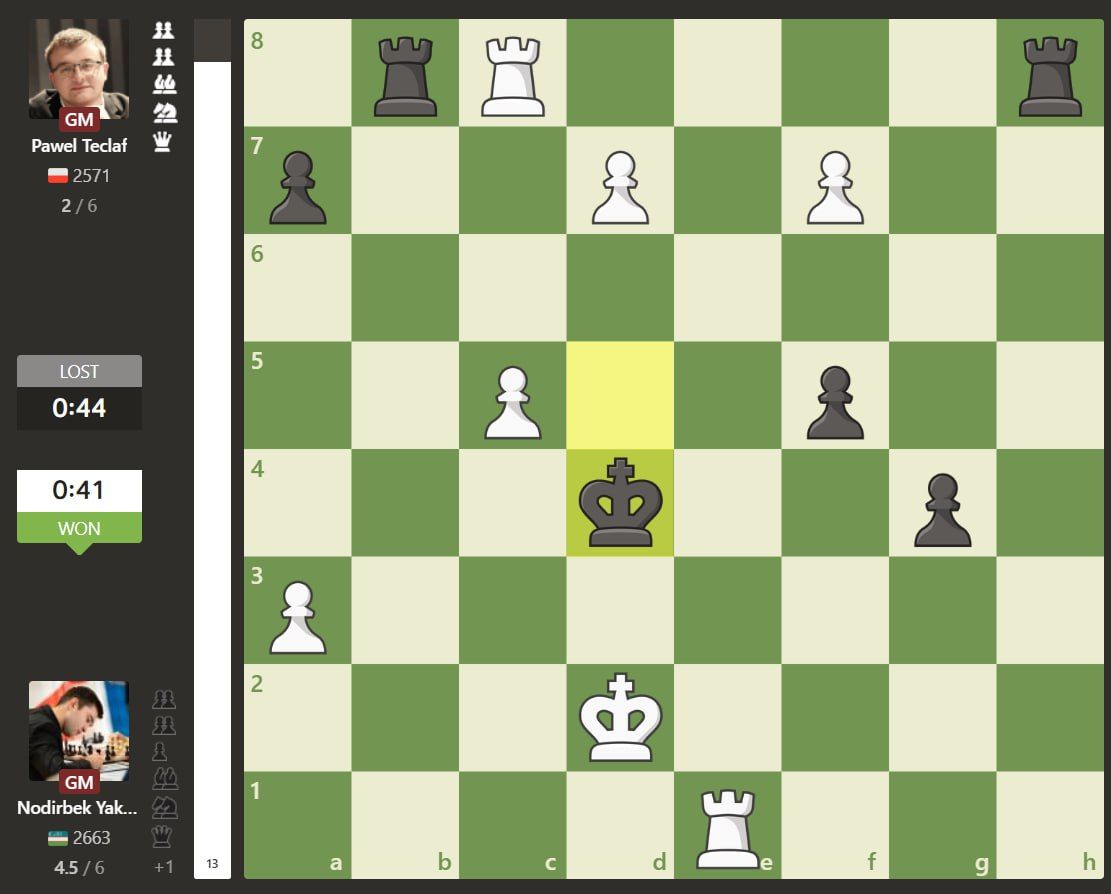Open the Pawel Teclaf player name link
The image size is (1111, 894).
tap(79, 146)
